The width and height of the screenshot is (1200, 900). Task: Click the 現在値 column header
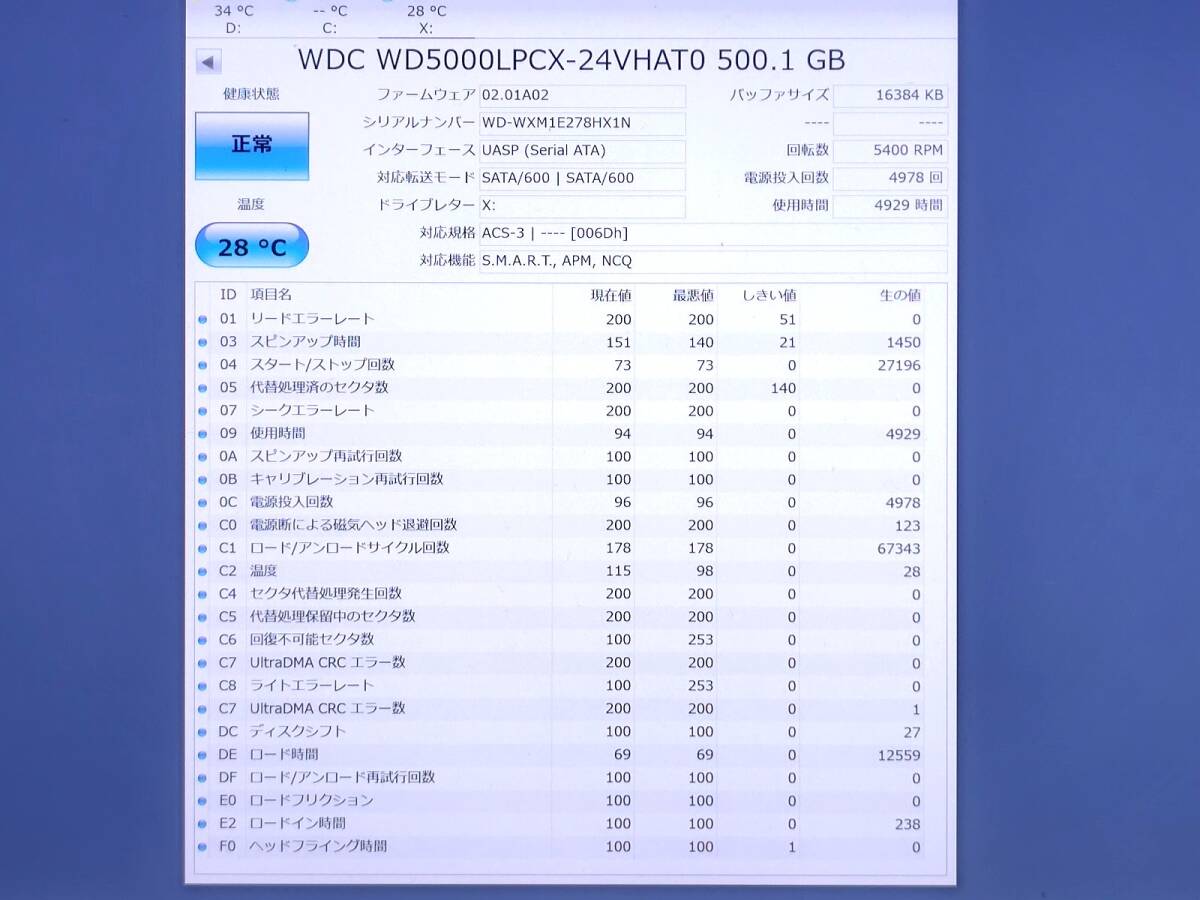[611, 296]
